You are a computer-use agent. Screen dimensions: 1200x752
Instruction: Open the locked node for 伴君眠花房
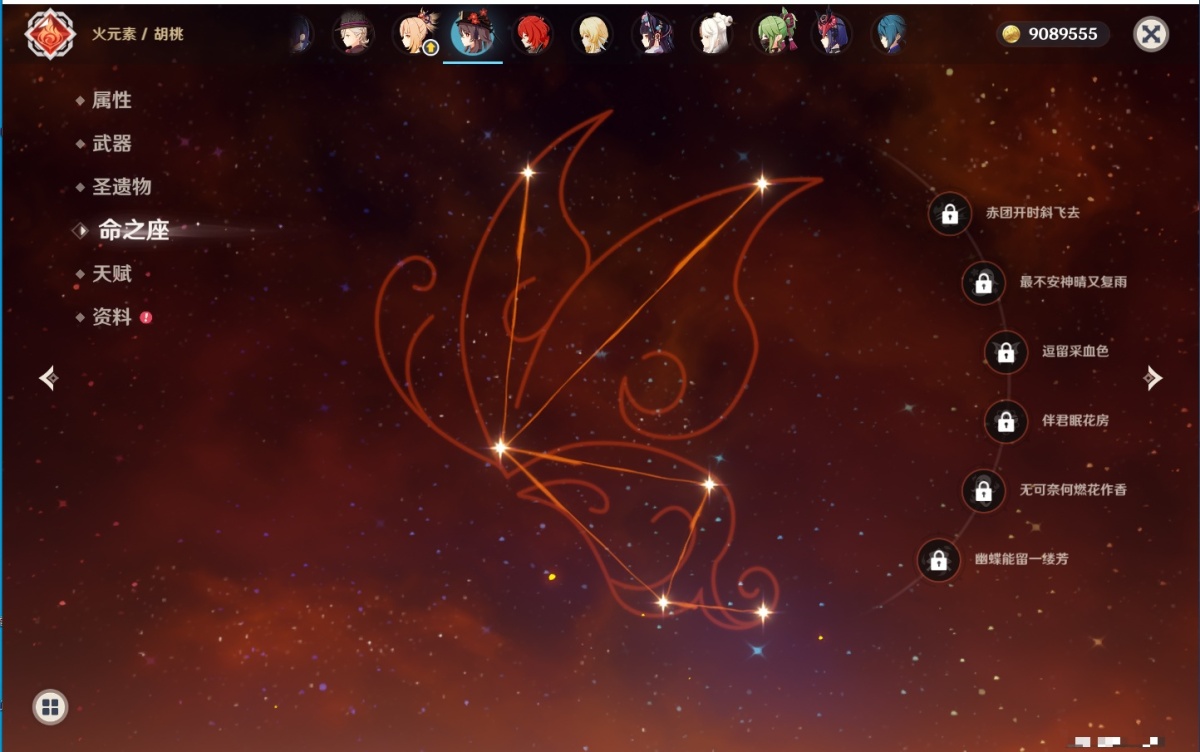click(1006, 422)
